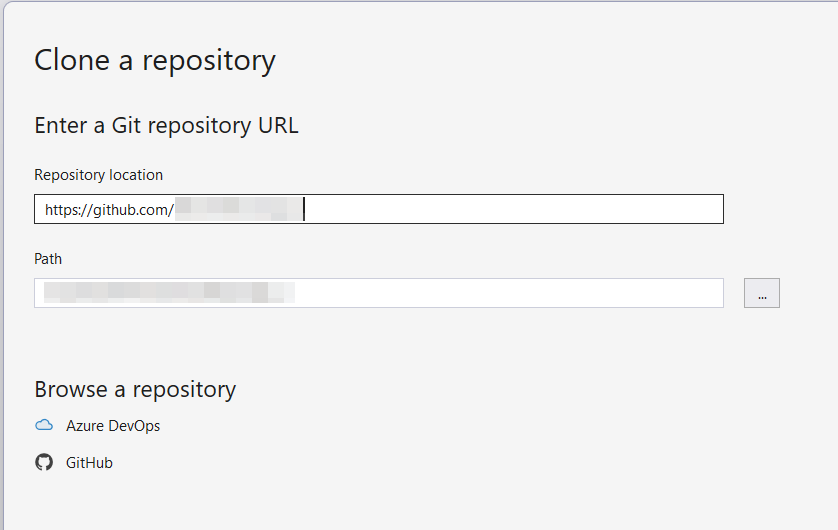Click empty space at end of Repository location field
Screen dimensions: 838x530
513,209
